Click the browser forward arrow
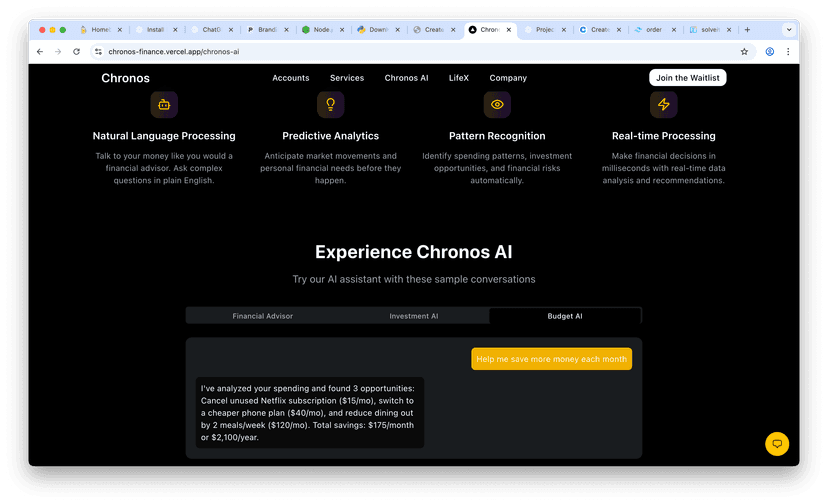This screenshot has width=828, height=504. pyautogui.click(x=58, y=52)
